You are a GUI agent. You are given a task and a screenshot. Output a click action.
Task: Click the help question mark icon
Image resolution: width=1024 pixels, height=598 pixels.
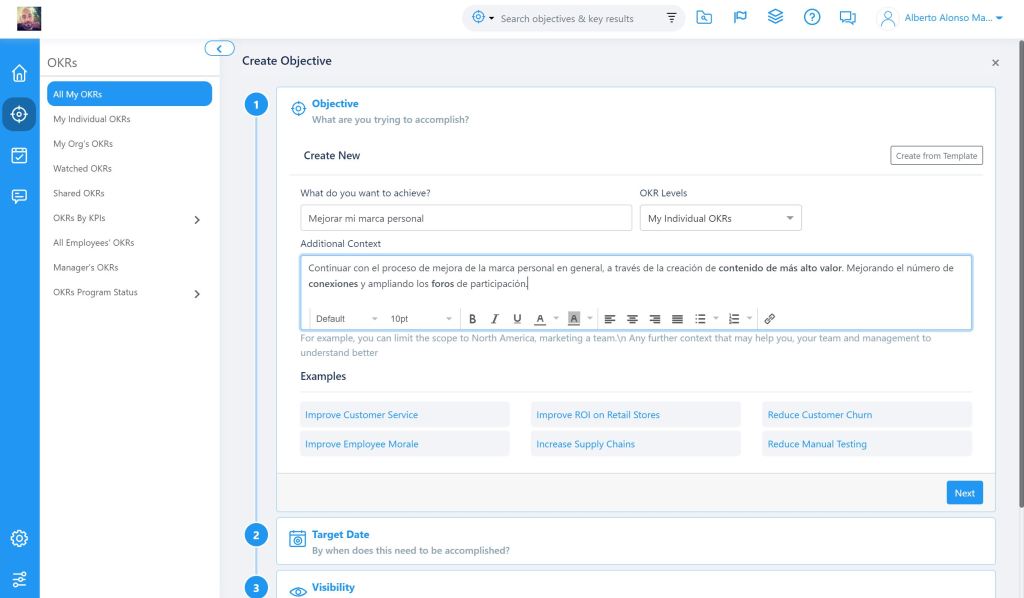pos(812,18)
